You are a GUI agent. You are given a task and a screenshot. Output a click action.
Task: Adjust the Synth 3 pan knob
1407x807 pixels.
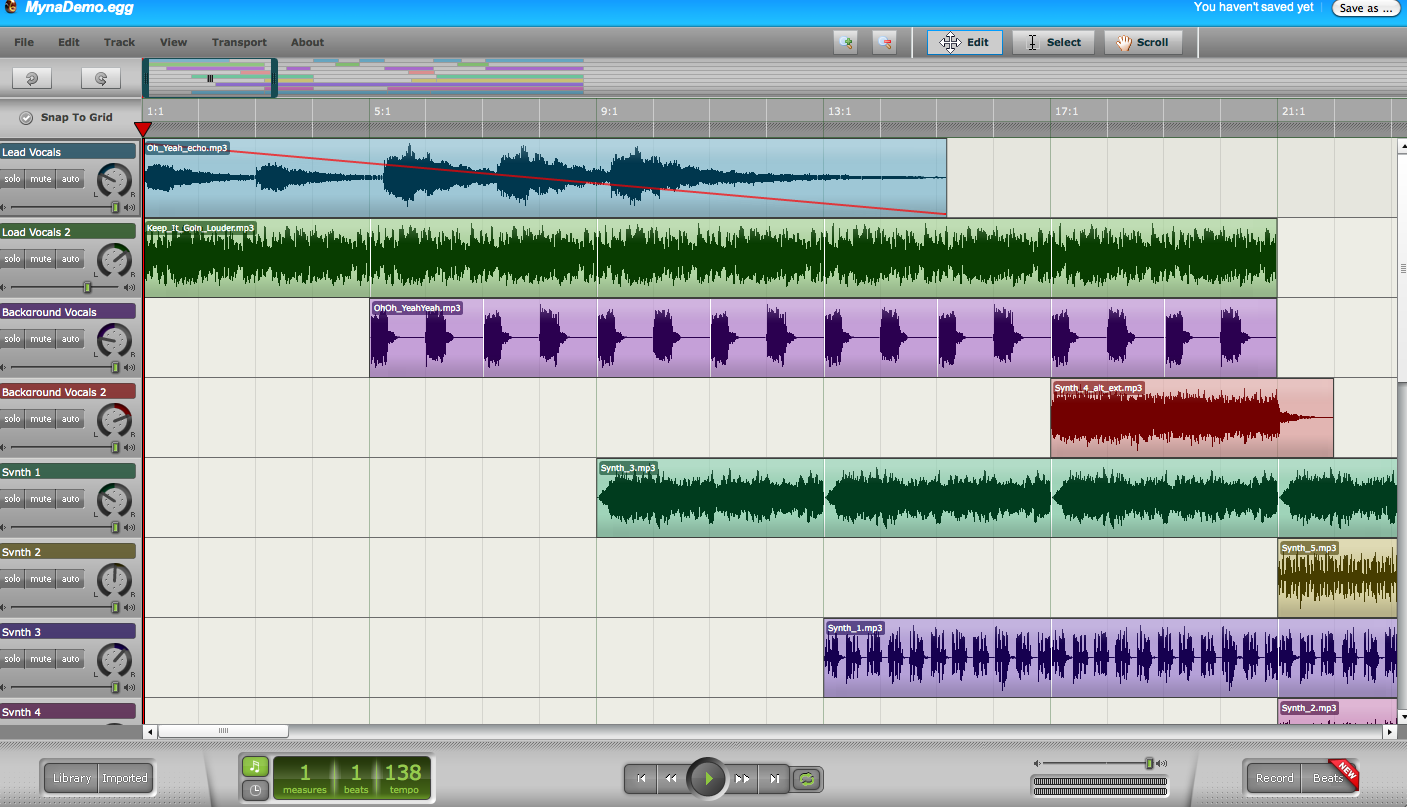(115, 659)
